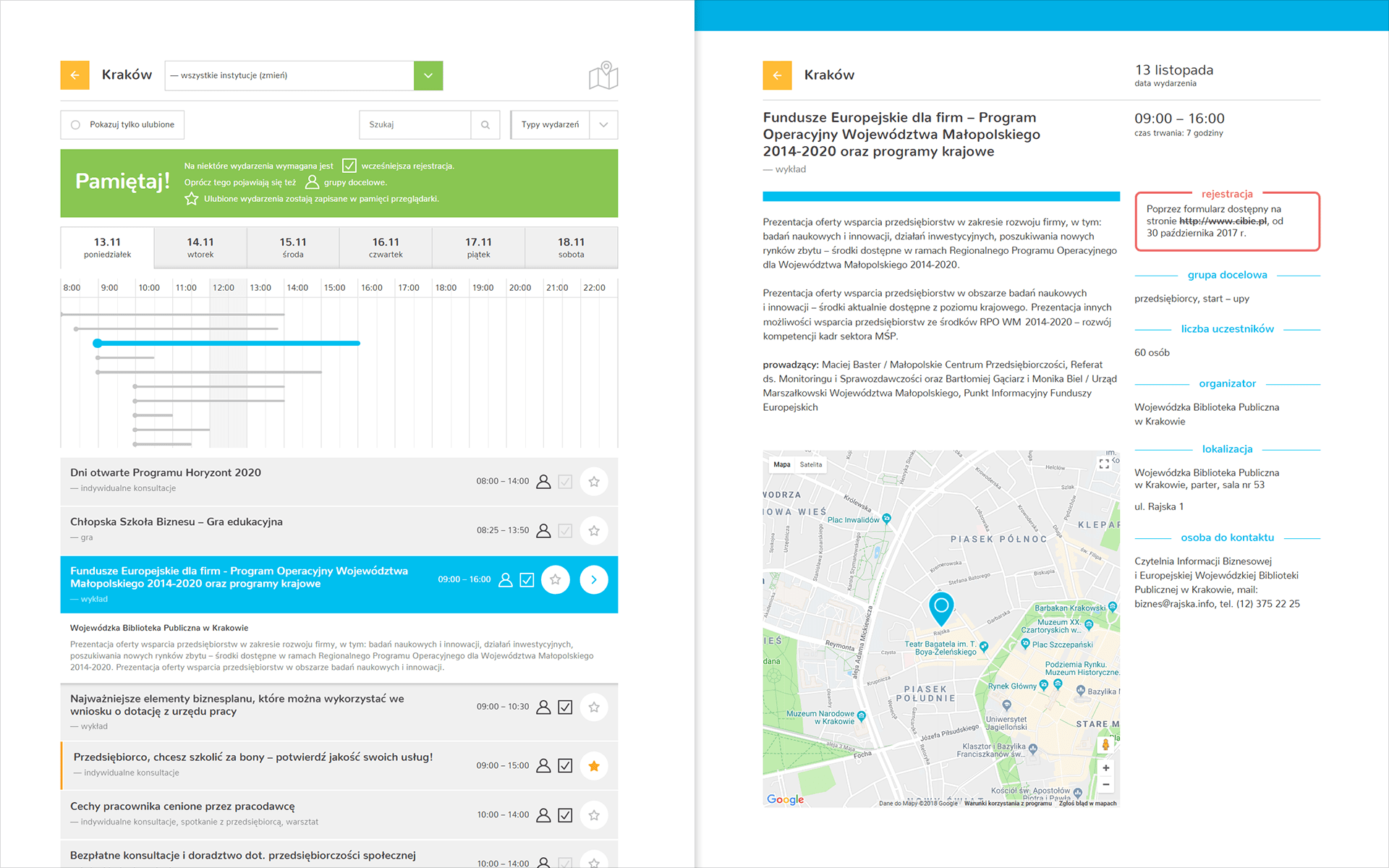Click the orange back arrow beside Kraków list
Screen dimensions: 1389x868
75,75
